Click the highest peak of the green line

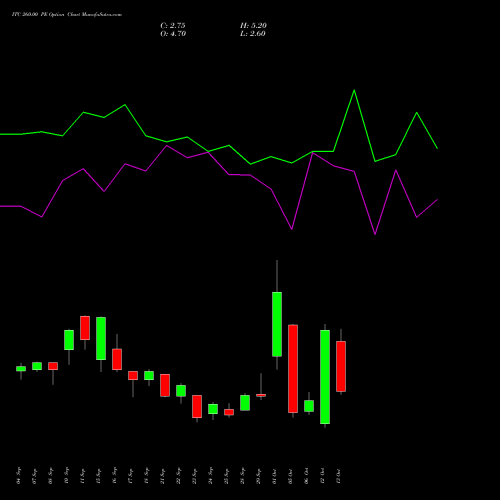click(x=354, y=90)
